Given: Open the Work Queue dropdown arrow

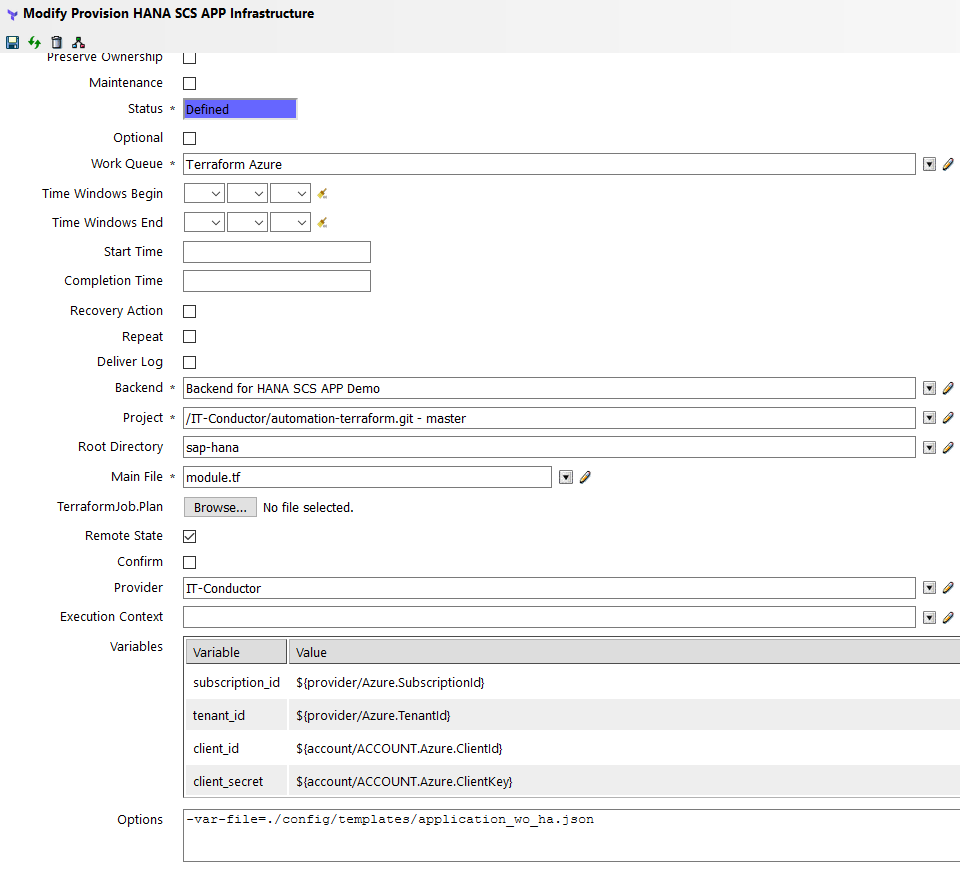Looking at the screenshot, I should 929,164.
